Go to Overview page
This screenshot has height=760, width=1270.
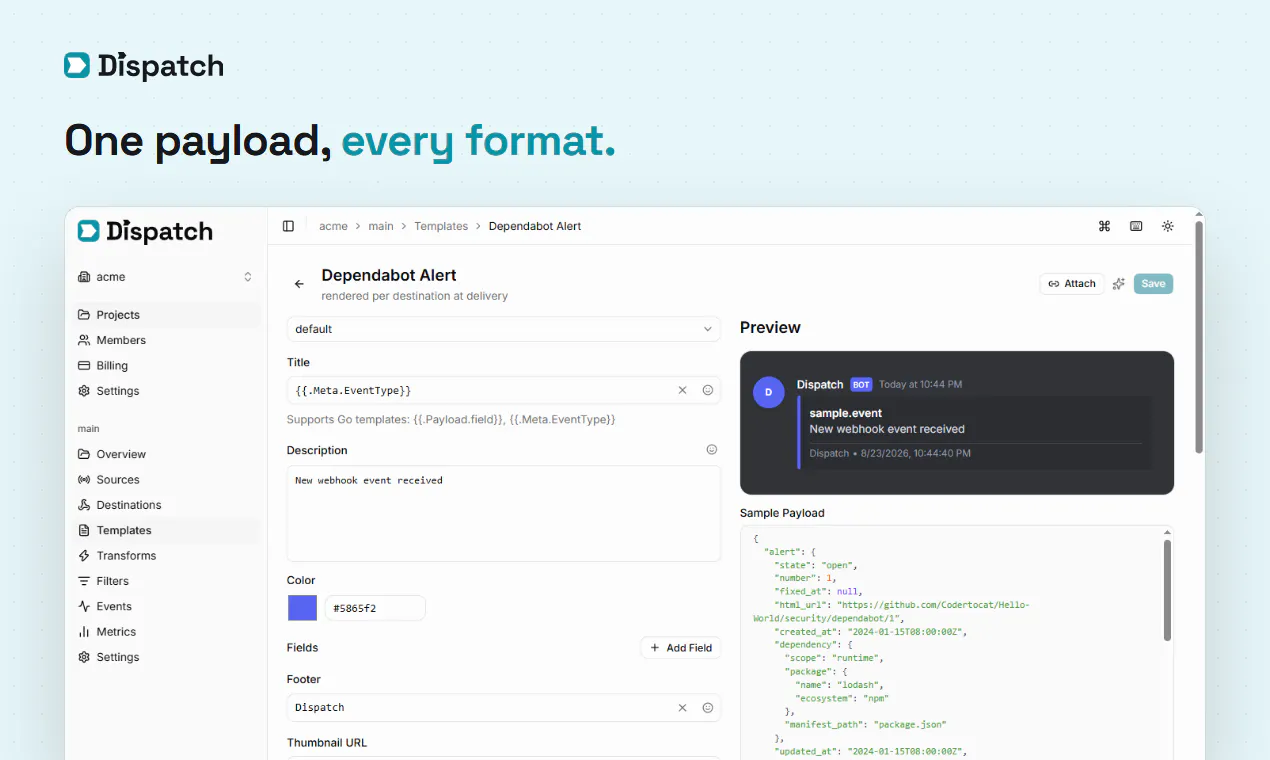tap(166, 454)
